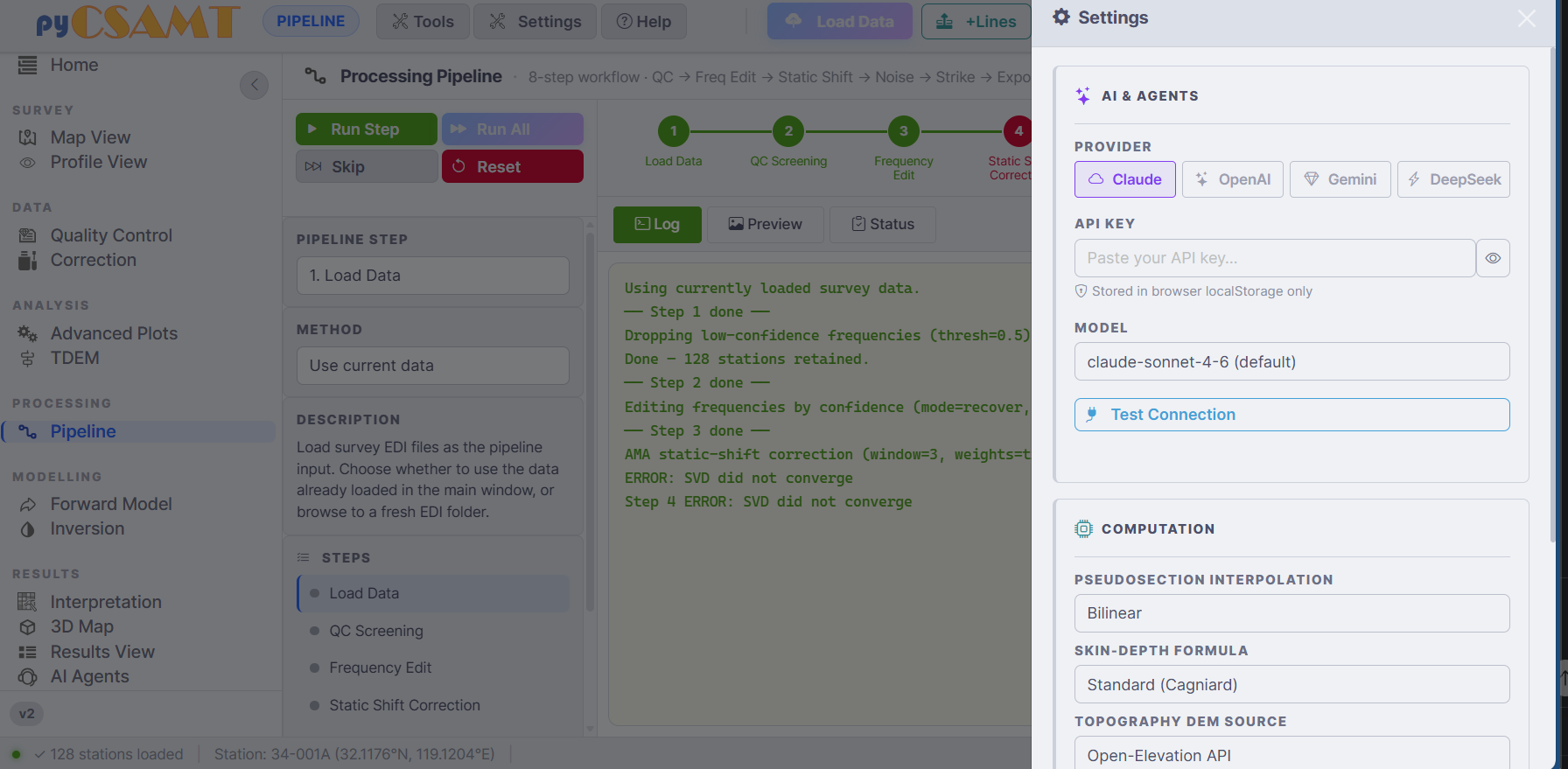Select step 3 Frequency Edit circle
The height and width of the screenshot is (769, 1568).
coord(904,131)
